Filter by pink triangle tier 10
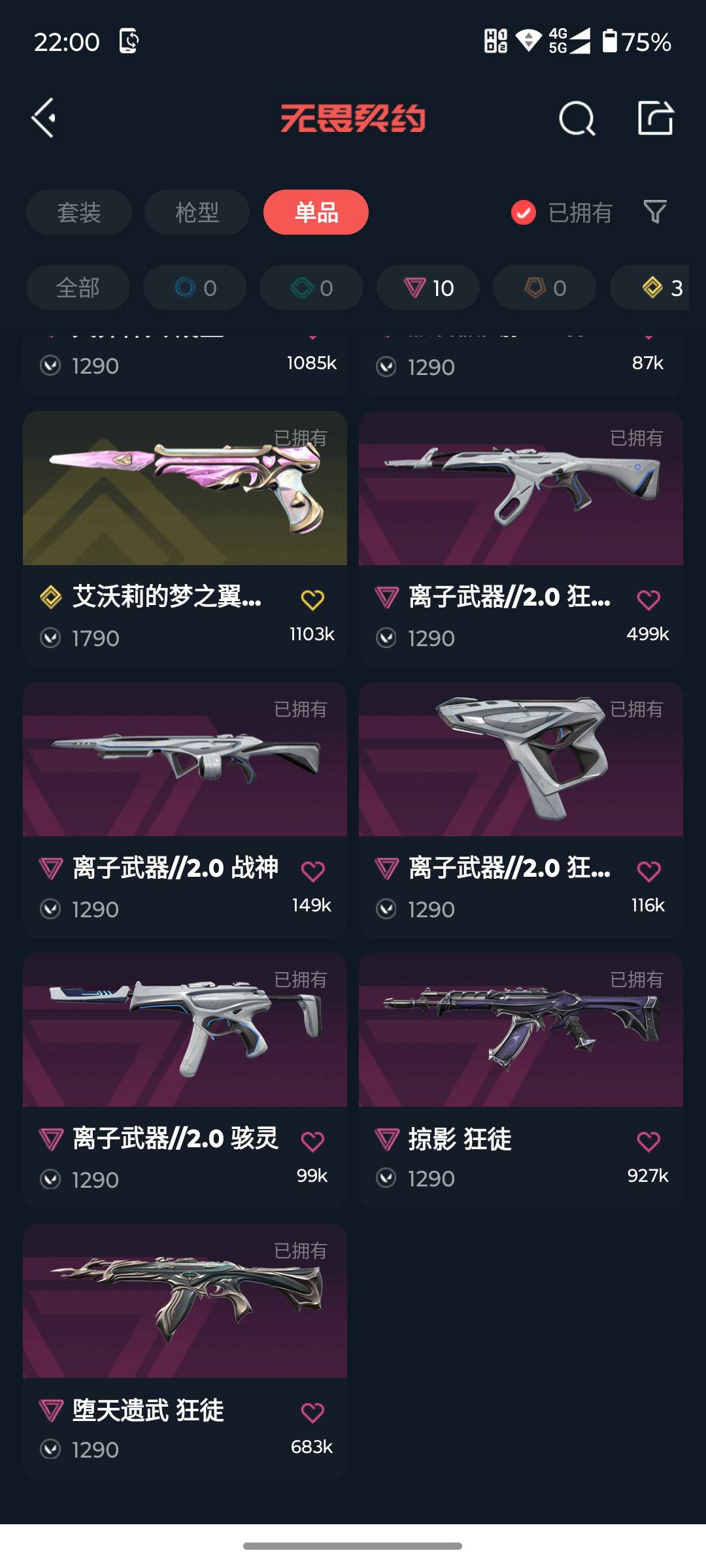This screenshot has width=706, height=1568. 428,287
